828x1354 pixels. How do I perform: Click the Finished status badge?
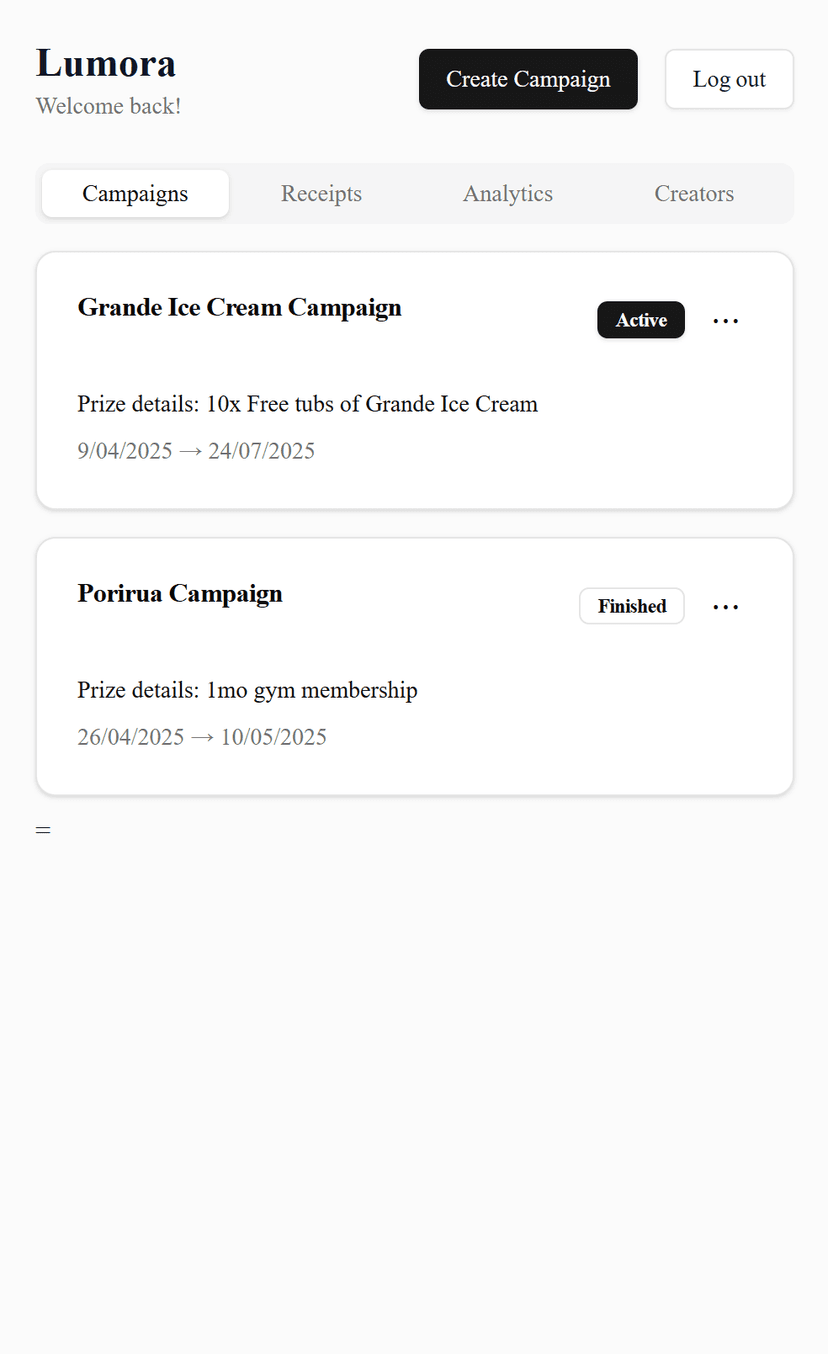[632, 606]
